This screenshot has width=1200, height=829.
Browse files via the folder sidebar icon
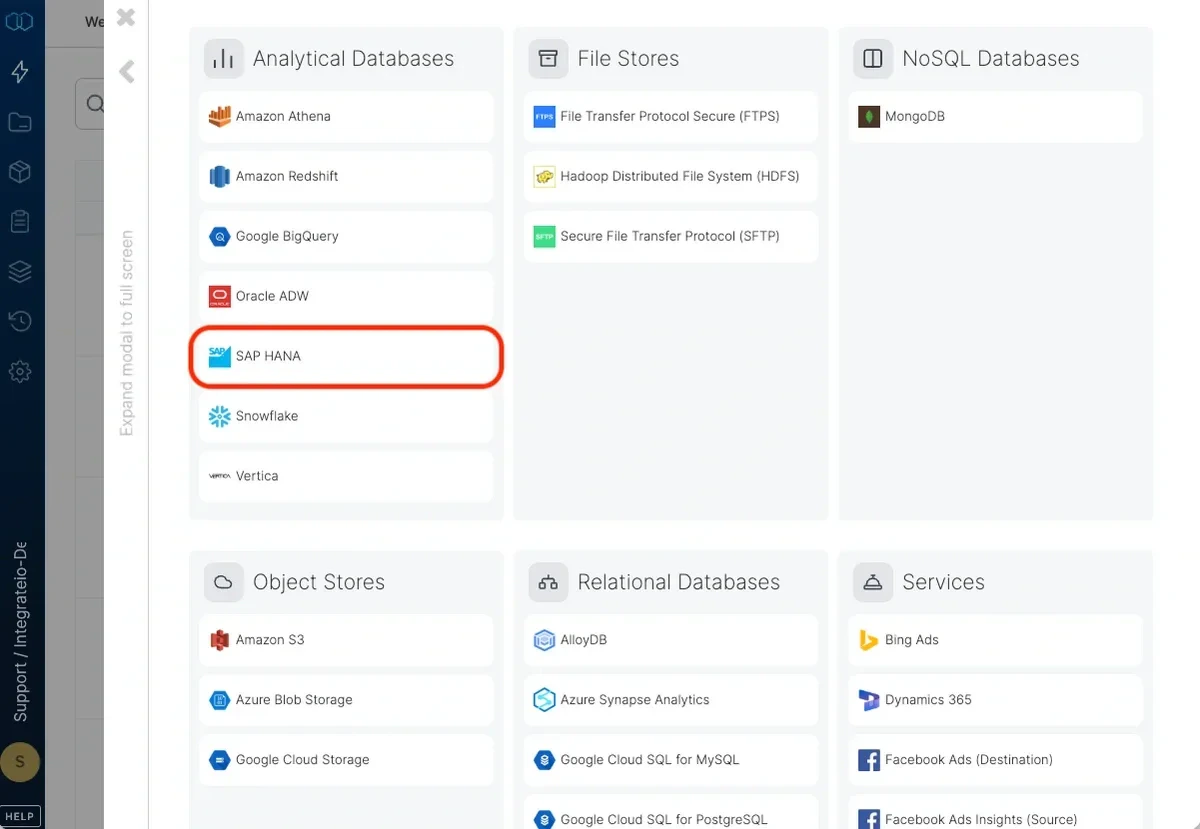[x=20, y=121]
